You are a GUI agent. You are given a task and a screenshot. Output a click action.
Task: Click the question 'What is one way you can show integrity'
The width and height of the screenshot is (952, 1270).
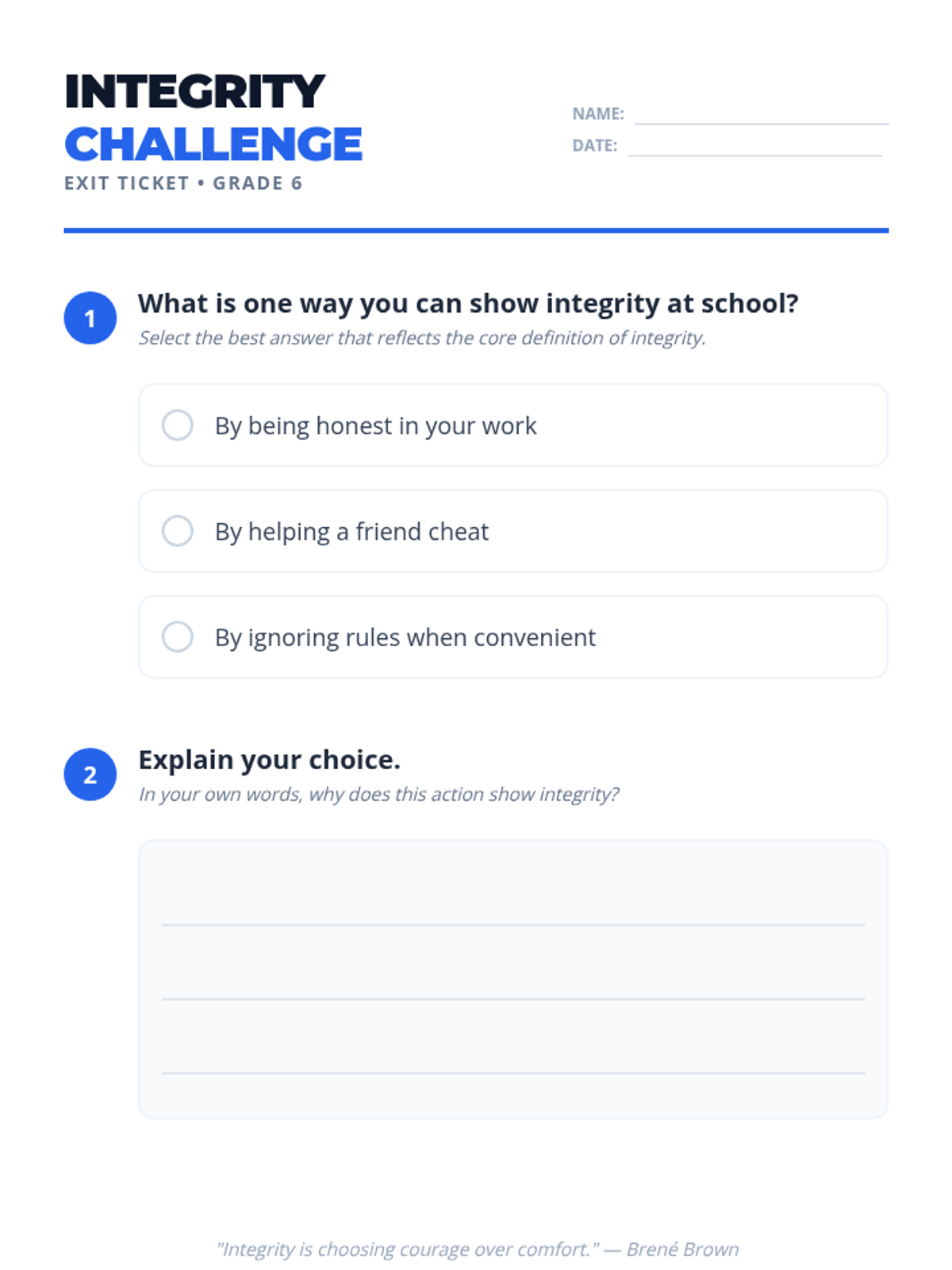[x=468, y=303]
